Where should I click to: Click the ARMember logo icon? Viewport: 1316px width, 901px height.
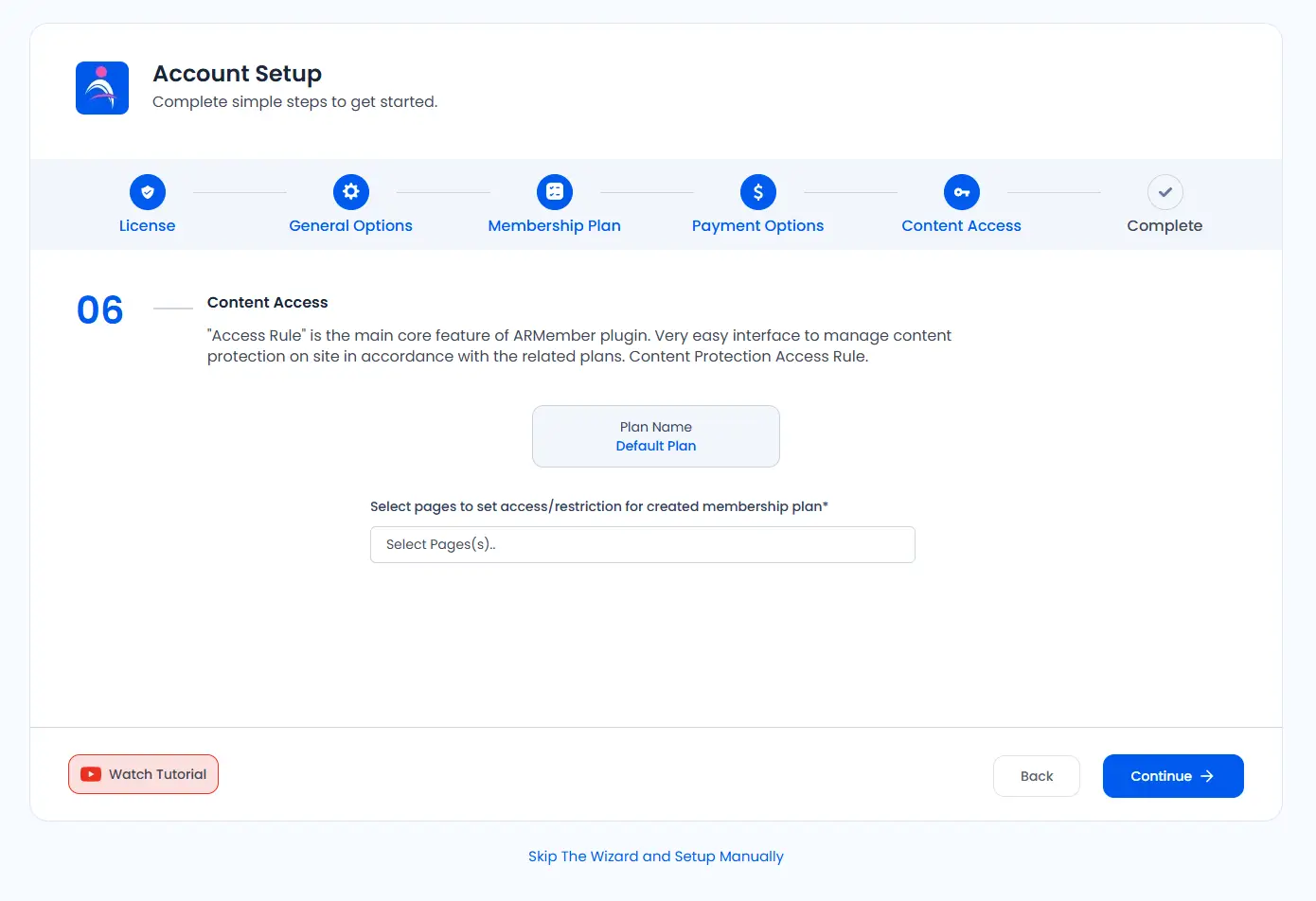[x=102, y=88]
